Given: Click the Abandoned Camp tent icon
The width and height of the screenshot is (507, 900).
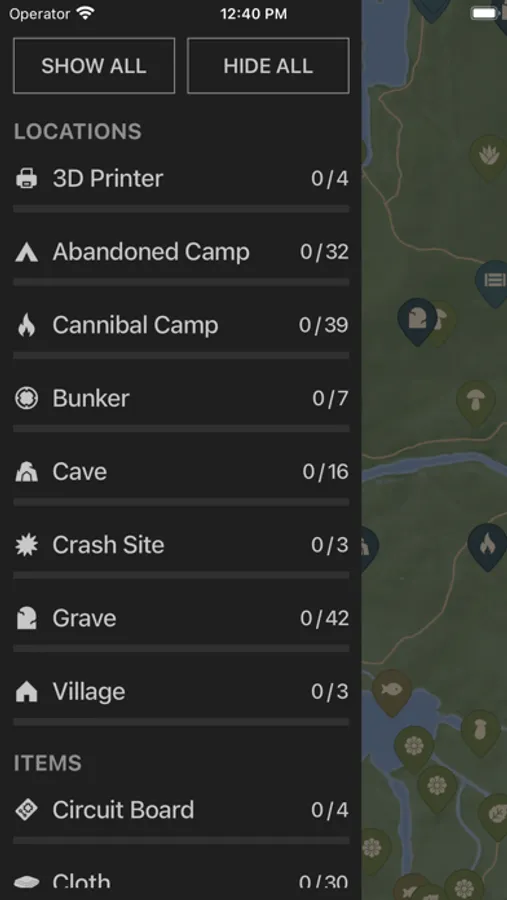Looking at the screenshot, I should (x=26, y=252).
